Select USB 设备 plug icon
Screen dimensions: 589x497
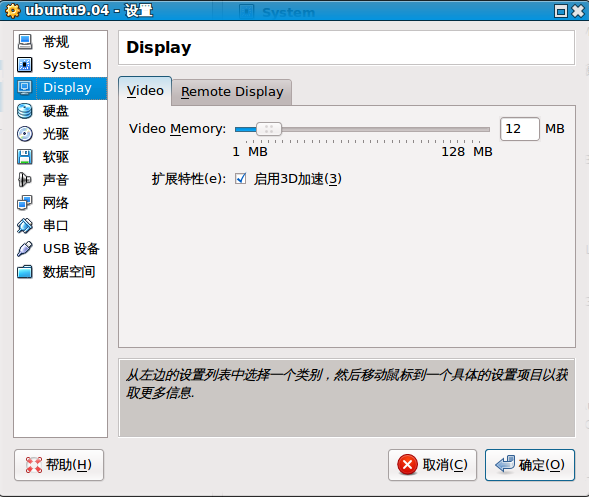pos(25,249)
